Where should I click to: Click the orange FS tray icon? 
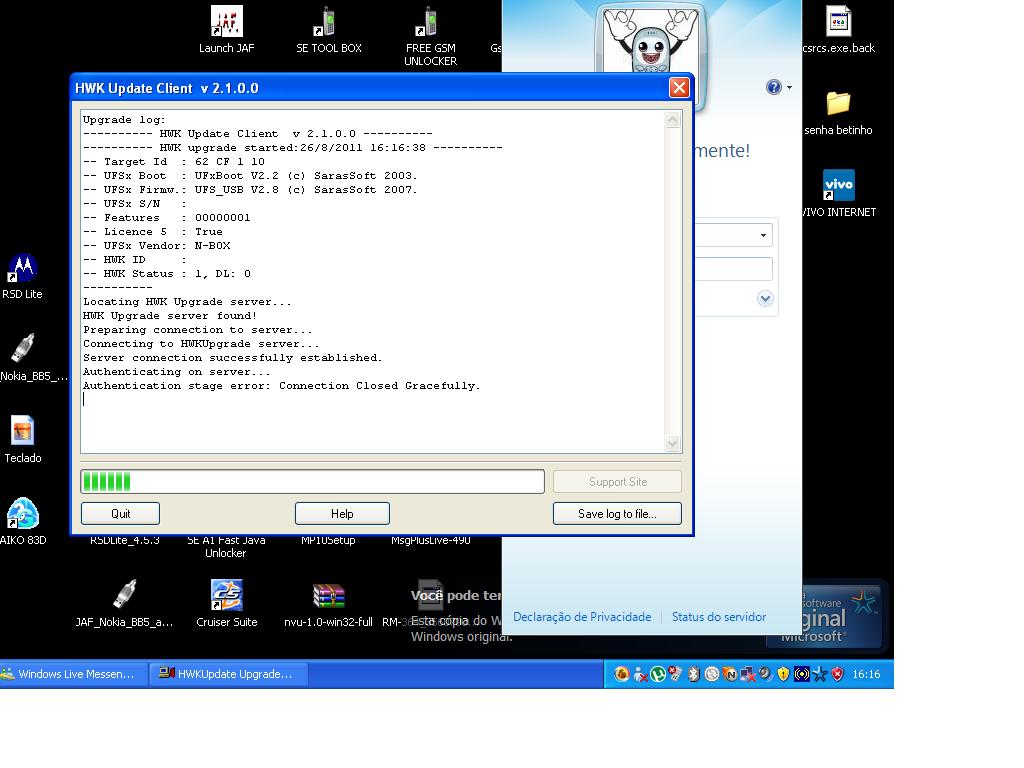[622, 674]
